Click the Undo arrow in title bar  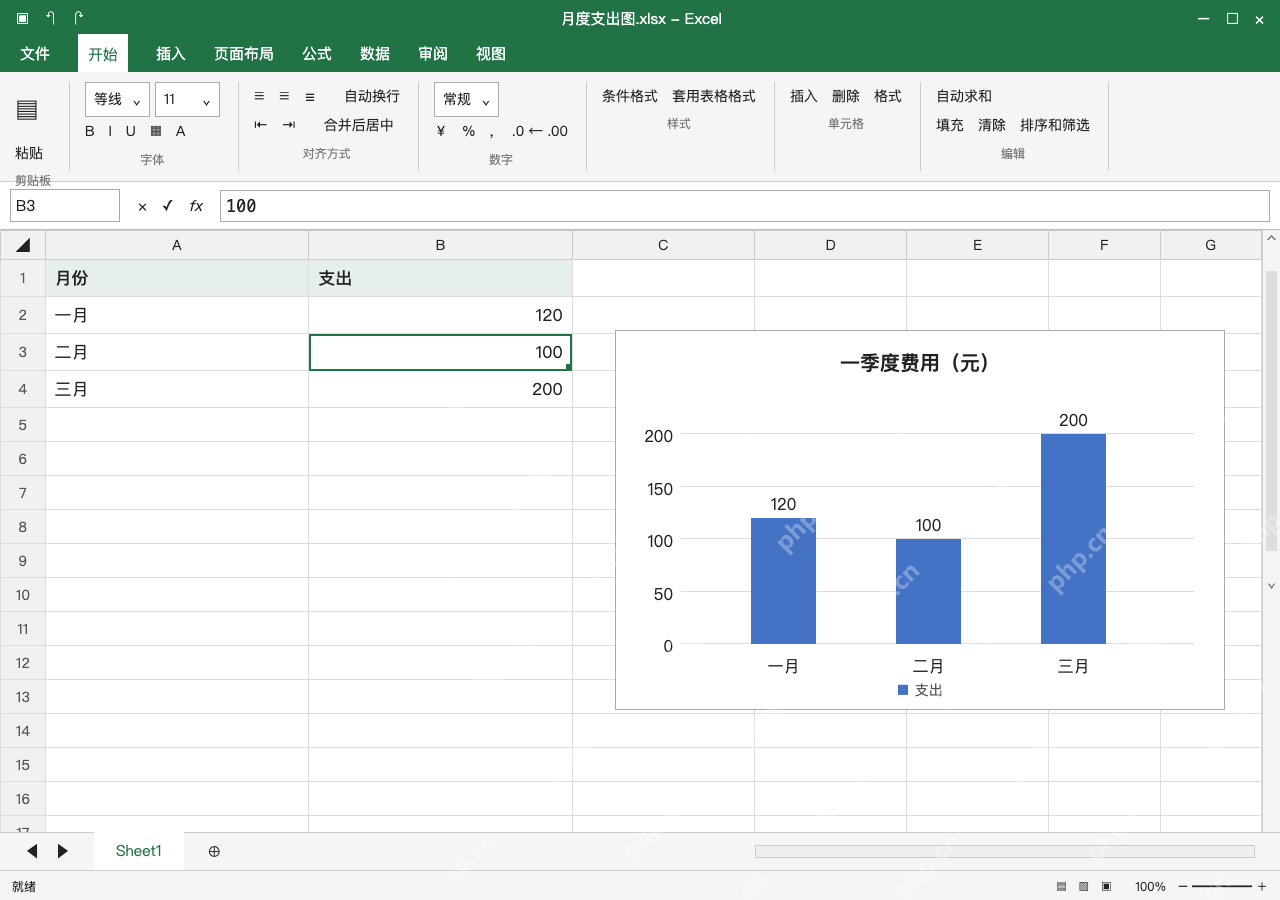[51, 18]
